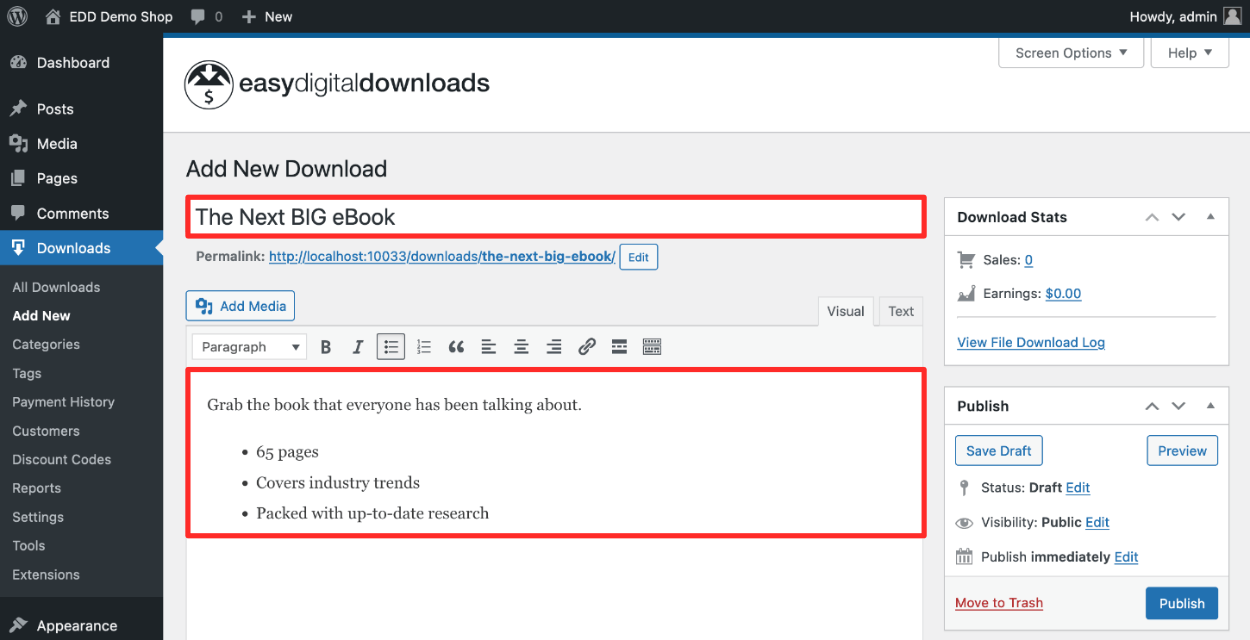Open download Tags
Viewport: 1250px width, 640px height.
tap(27, 373)
